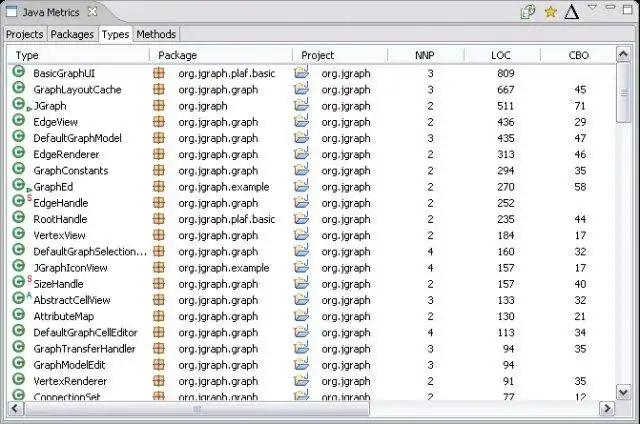Sort by the CBO column header
The width and height of the screenshot is (640, 424).
click(x=578, y=55)
